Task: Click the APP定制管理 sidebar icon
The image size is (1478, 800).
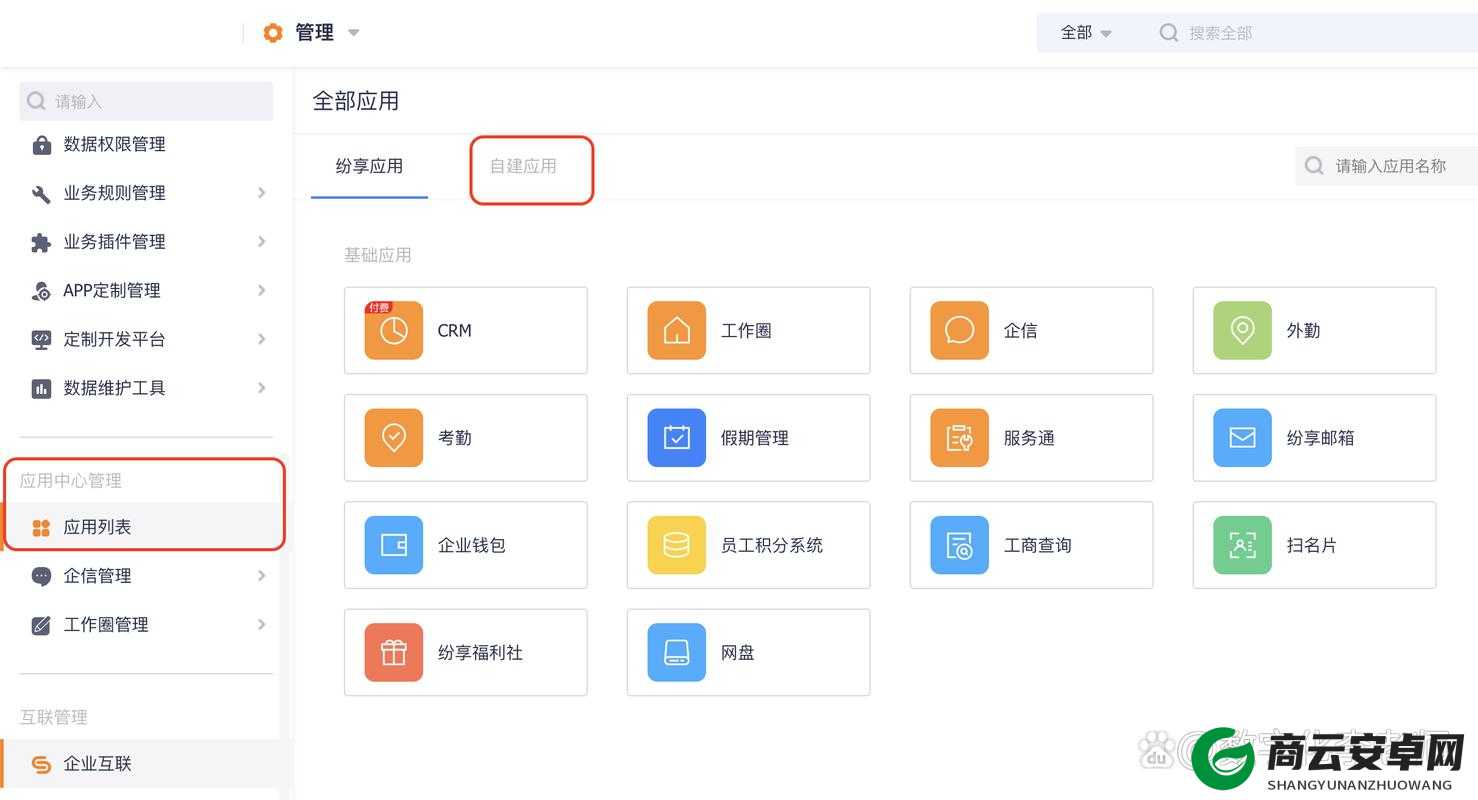Action: 41,291
